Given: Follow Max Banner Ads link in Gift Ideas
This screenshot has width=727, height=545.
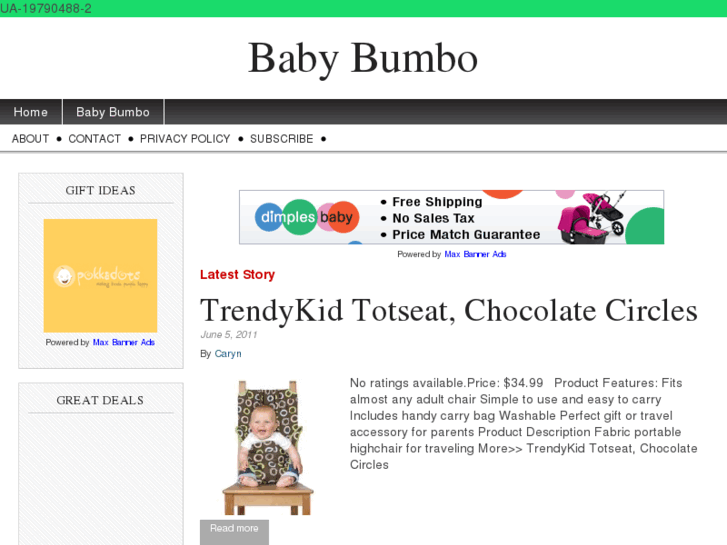Looking at the screenshot, I should (124, 342).
